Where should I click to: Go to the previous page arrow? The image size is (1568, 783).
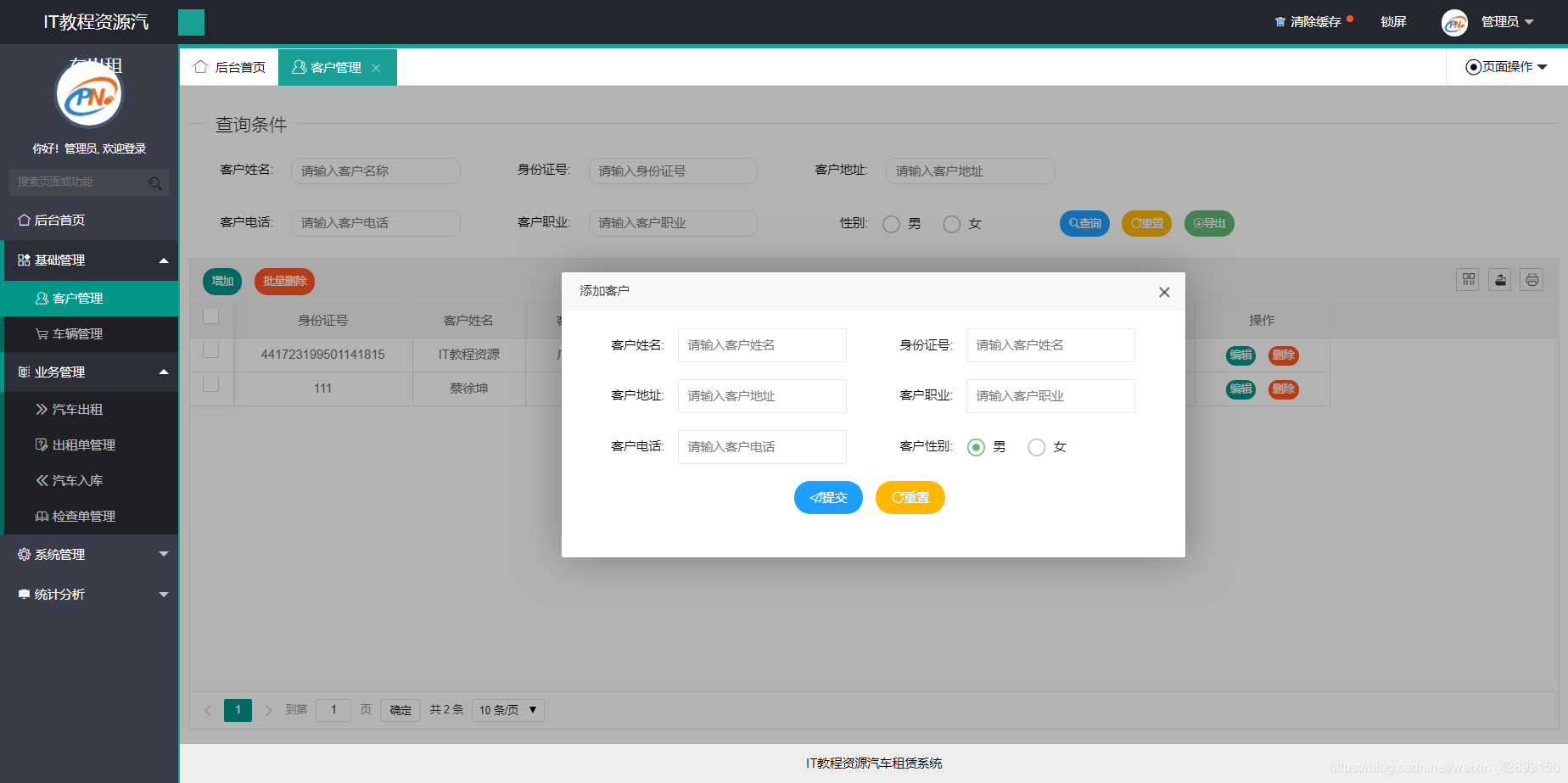[208, 710]
